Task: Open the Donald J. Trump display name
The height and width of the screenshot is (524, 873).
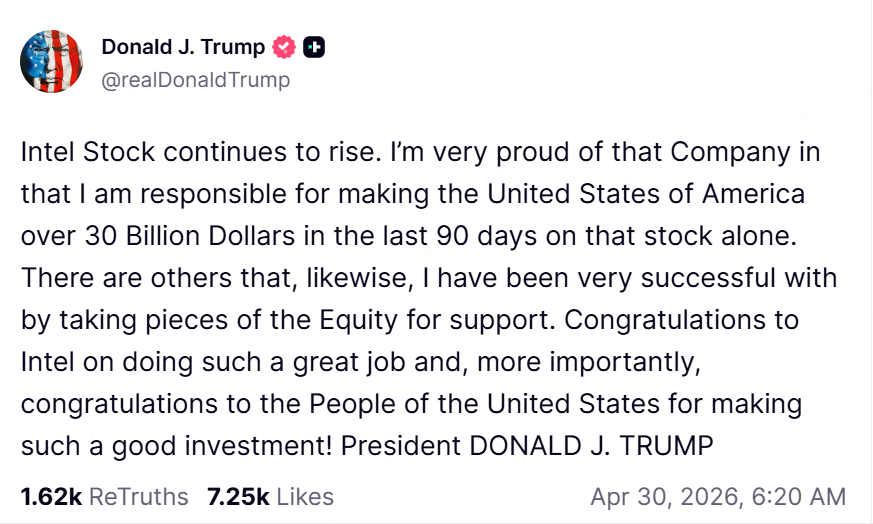Action: pyautogui.click(x=184, y=47)
